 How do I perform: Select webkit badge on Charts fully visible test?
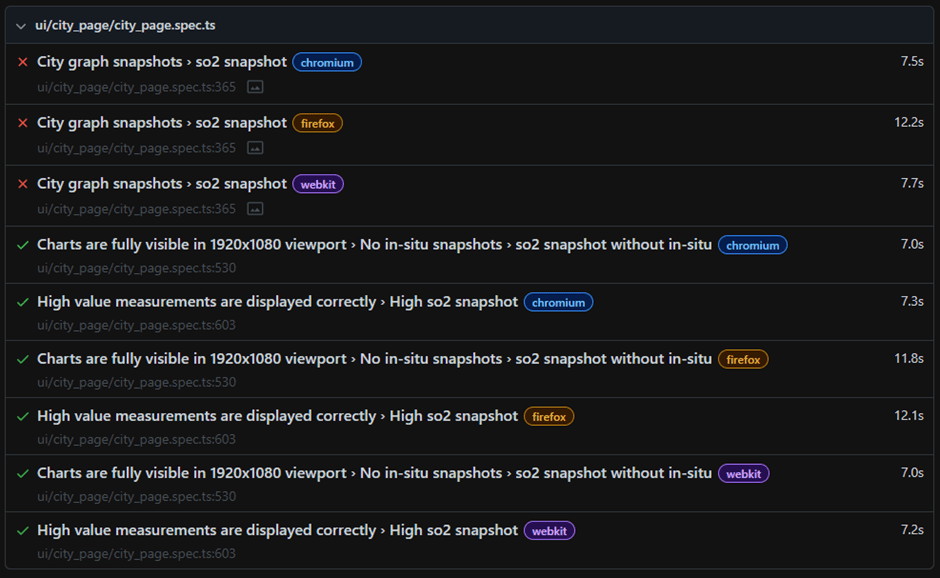pyautogui.click(x=743, y=473)
